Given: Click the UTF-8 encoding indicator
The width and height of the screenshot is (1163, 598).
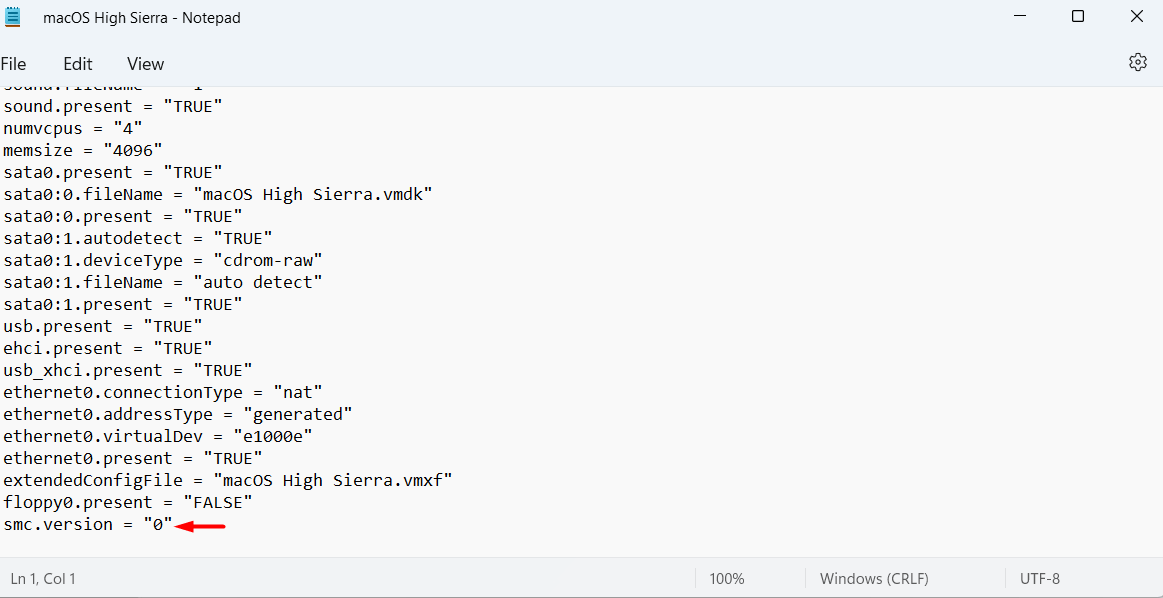Looking at the screenshot, I should [x=1040, y=579].
